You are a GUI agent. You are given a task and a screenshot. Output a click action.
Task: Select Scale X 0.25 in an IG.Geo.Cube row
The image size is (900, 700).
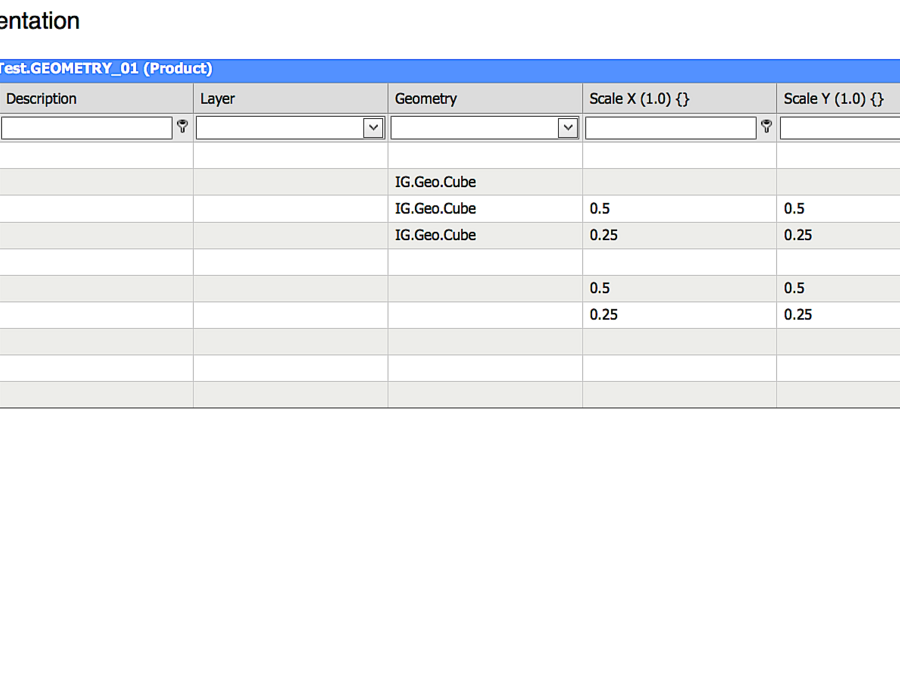click(680, 235)
